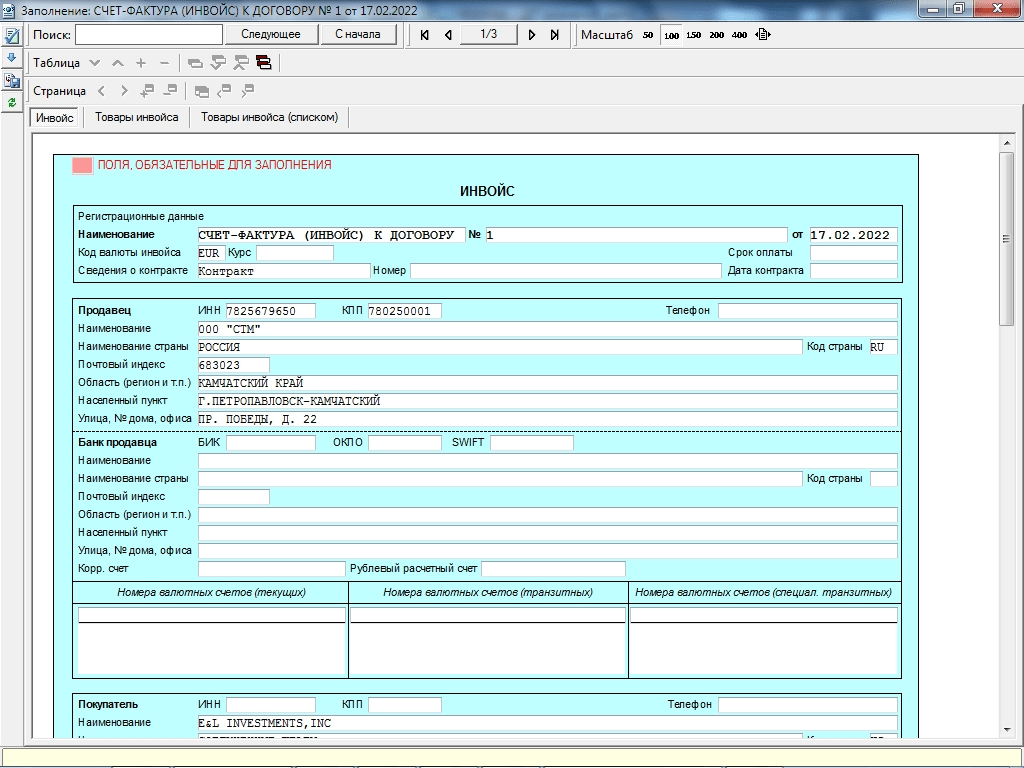Viewport: 1024px width, 768px height.
Task: Click the green refresh sidebar icon
Action: pyautogui.click(x=12, y=103)
